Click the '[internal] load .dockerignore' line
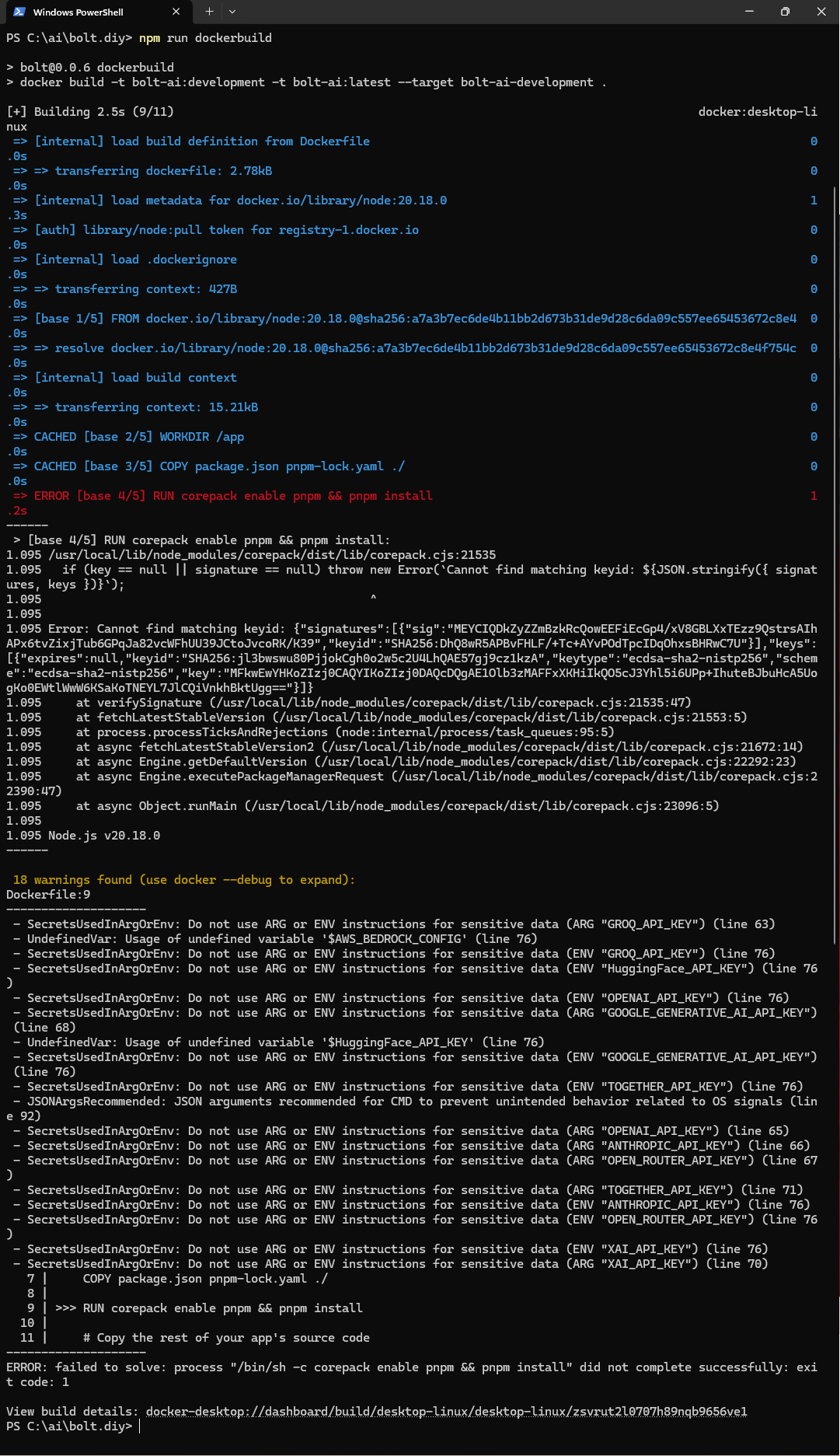The image size is (840, 1456). point(125,259)
